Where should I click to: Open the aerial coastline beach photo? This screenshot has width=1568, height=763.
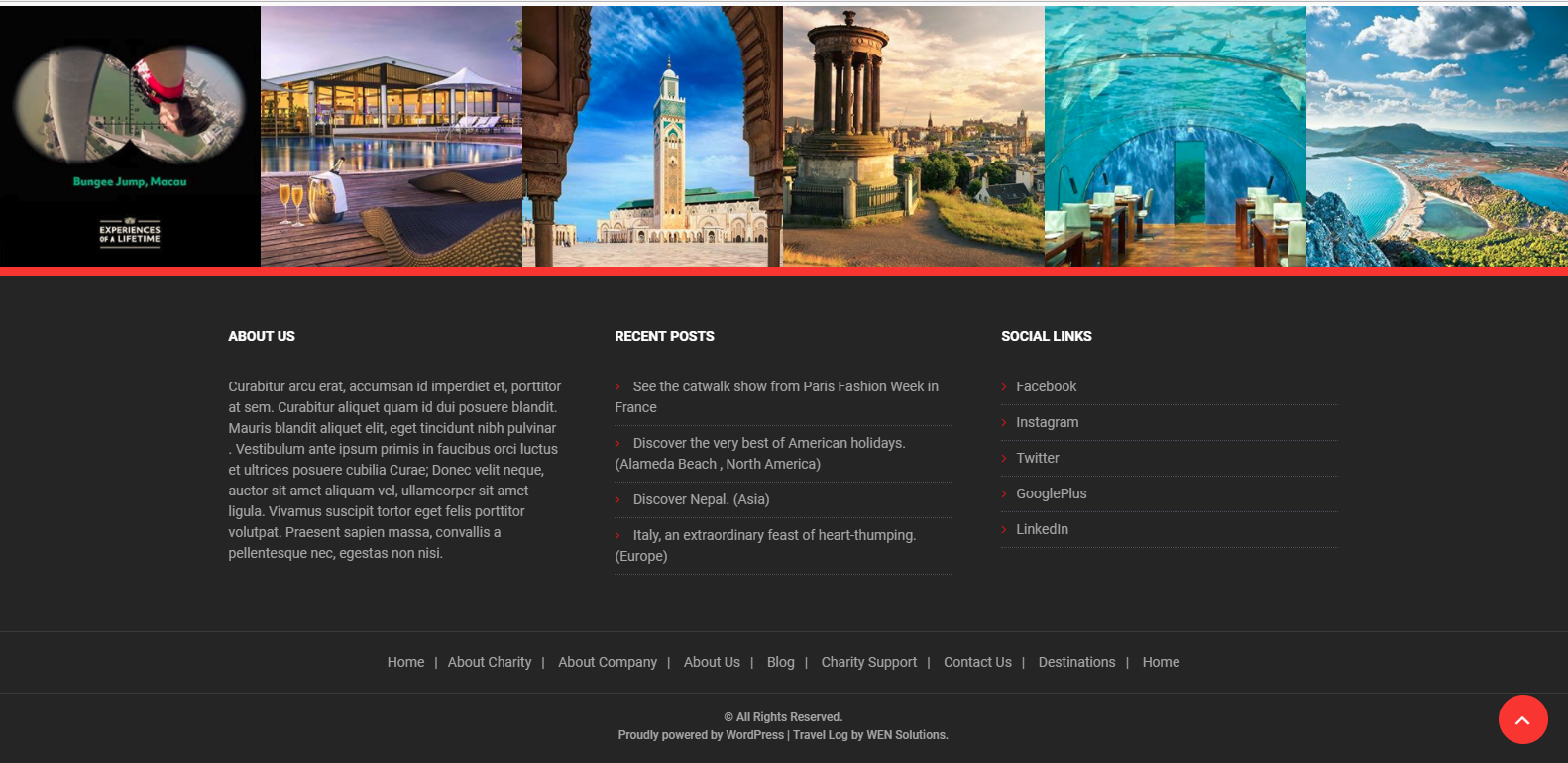point(1436,137)
